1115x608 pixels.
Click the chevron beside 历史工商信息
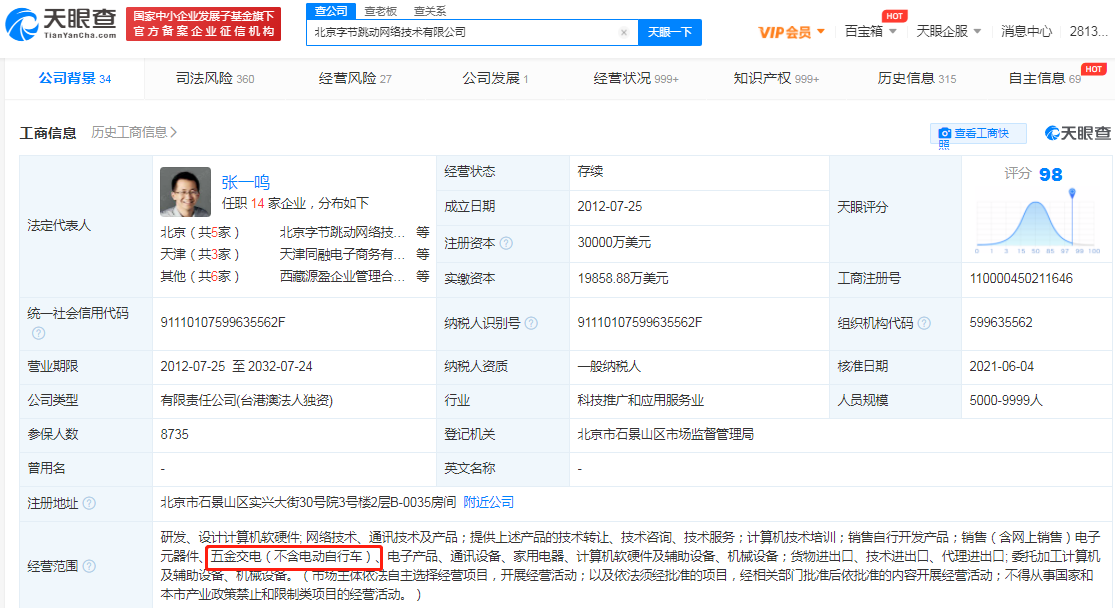click(x=174, y=132)
